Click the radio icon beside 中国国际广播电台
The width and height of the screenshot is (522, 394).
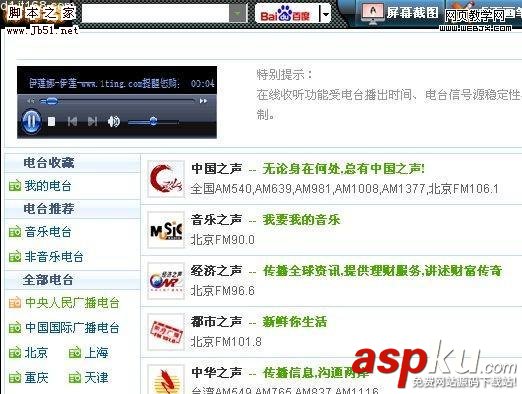pyautogui.click(x=15, y=328)
